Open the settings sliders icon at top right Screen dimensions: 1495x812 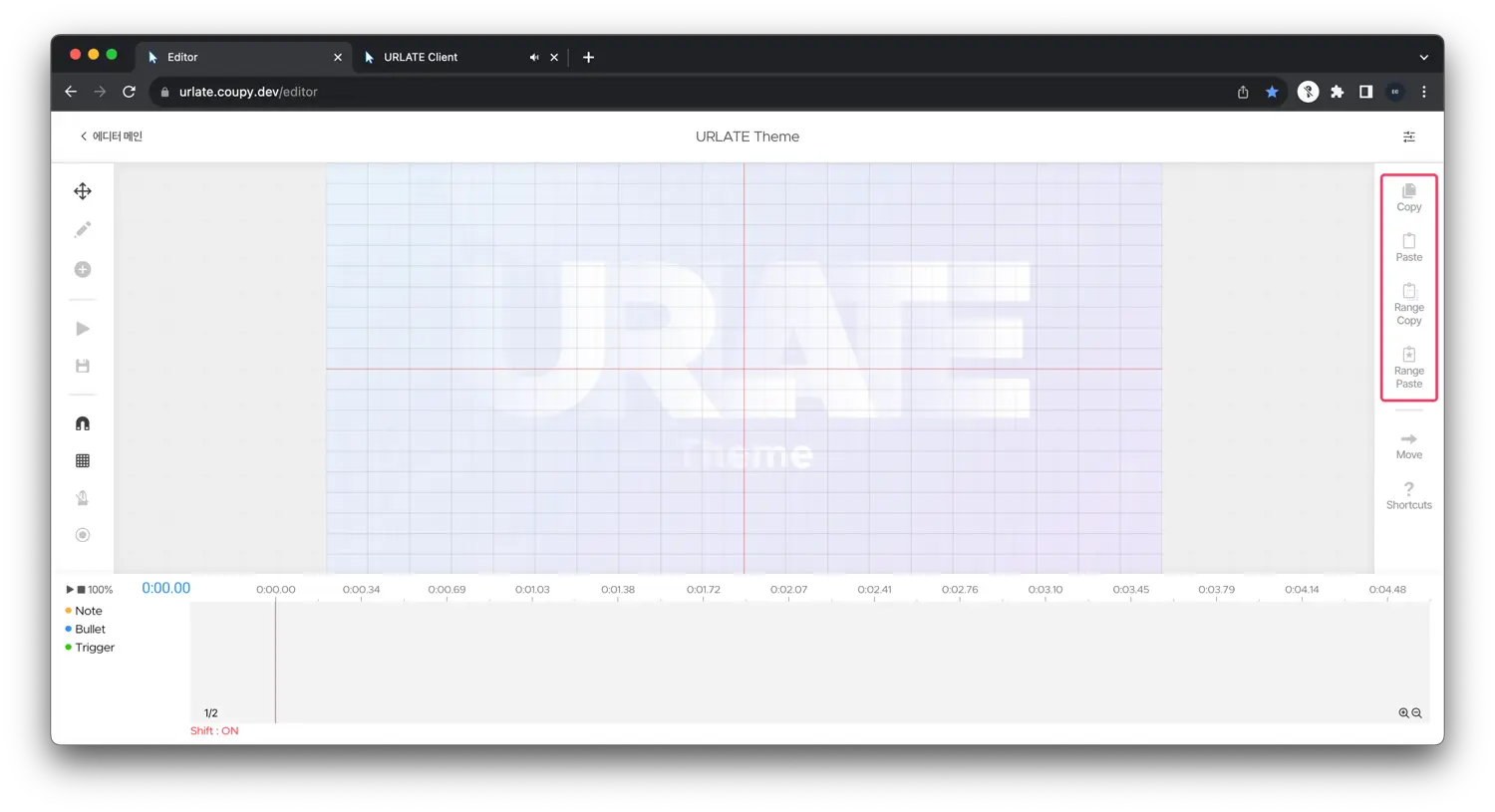(x=1408, y=136)
